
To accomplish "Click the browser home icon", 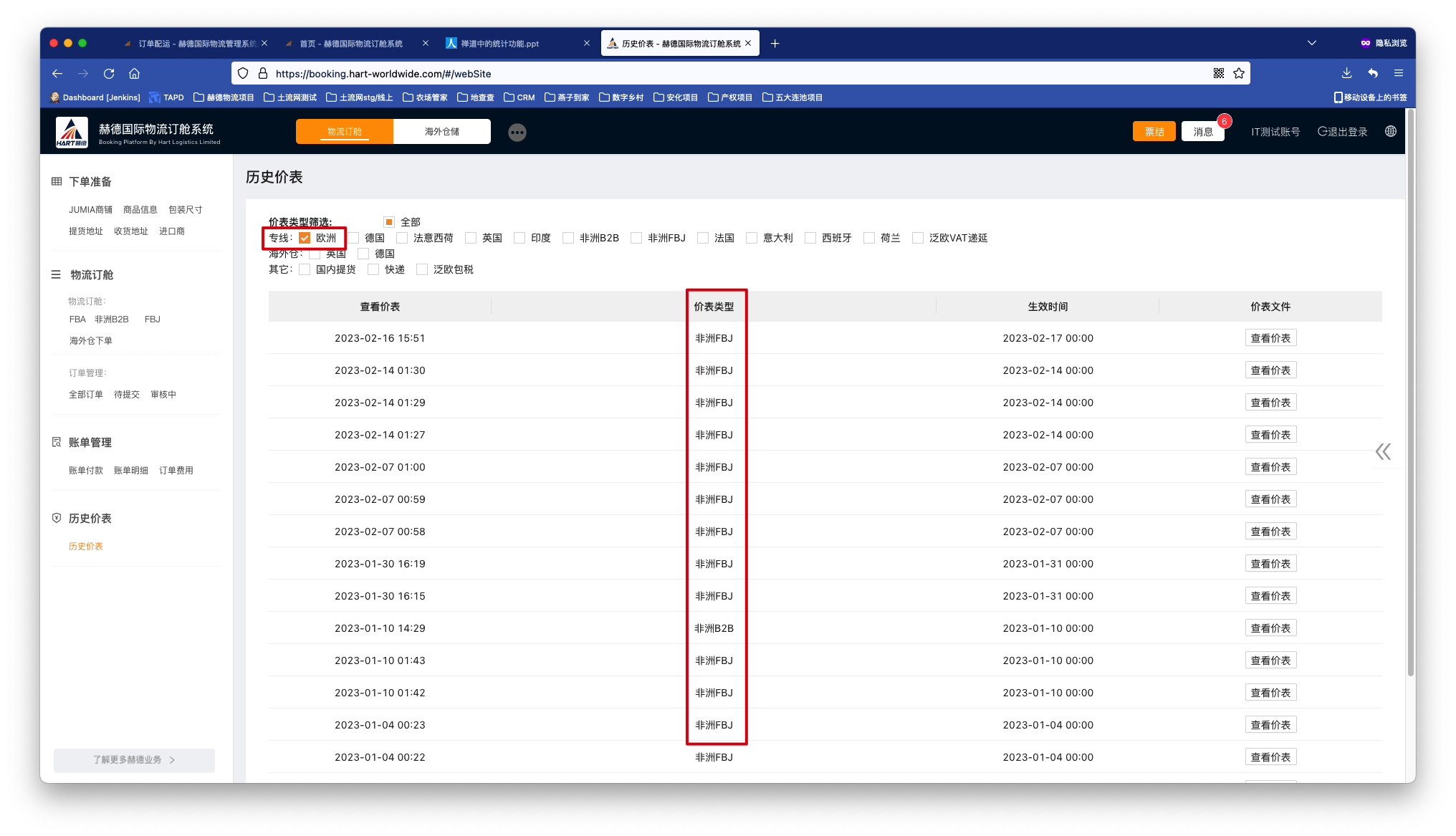I will [x=134, y=74].
